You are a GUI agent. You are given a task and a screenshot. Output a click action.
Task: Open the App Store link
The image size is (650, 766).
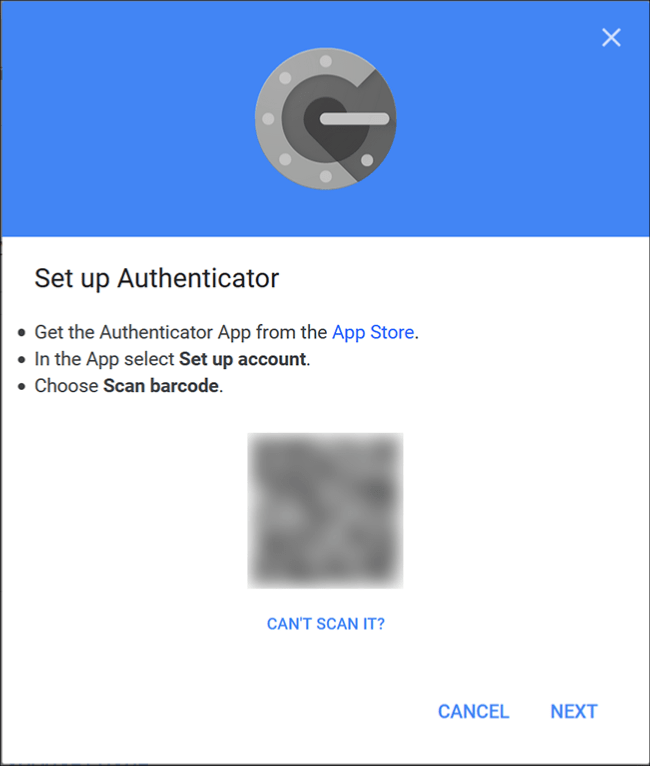point(373,332)
